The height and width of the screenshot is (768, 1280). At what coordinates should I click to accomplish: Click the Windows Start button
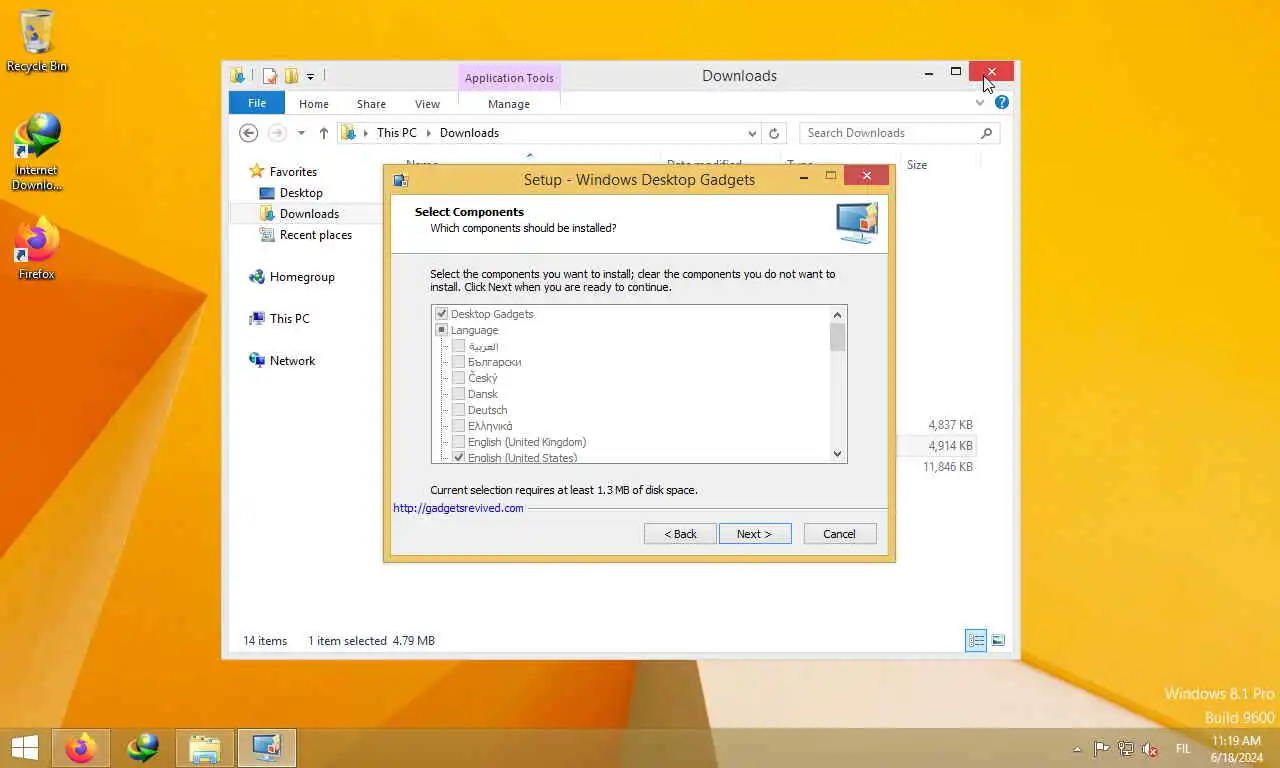(24, 748)
